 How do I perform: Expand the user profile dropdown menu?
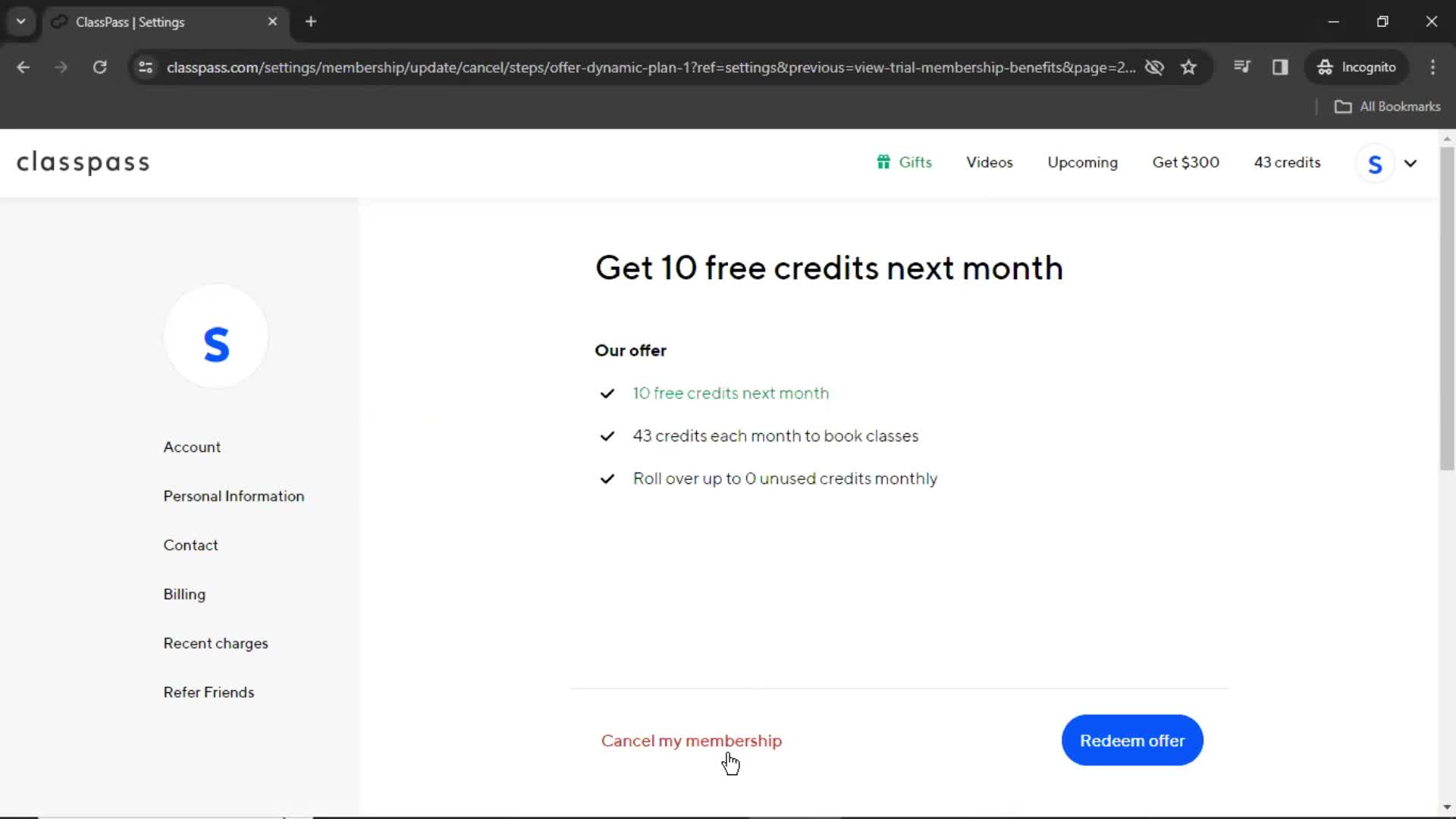[1410, 162]
